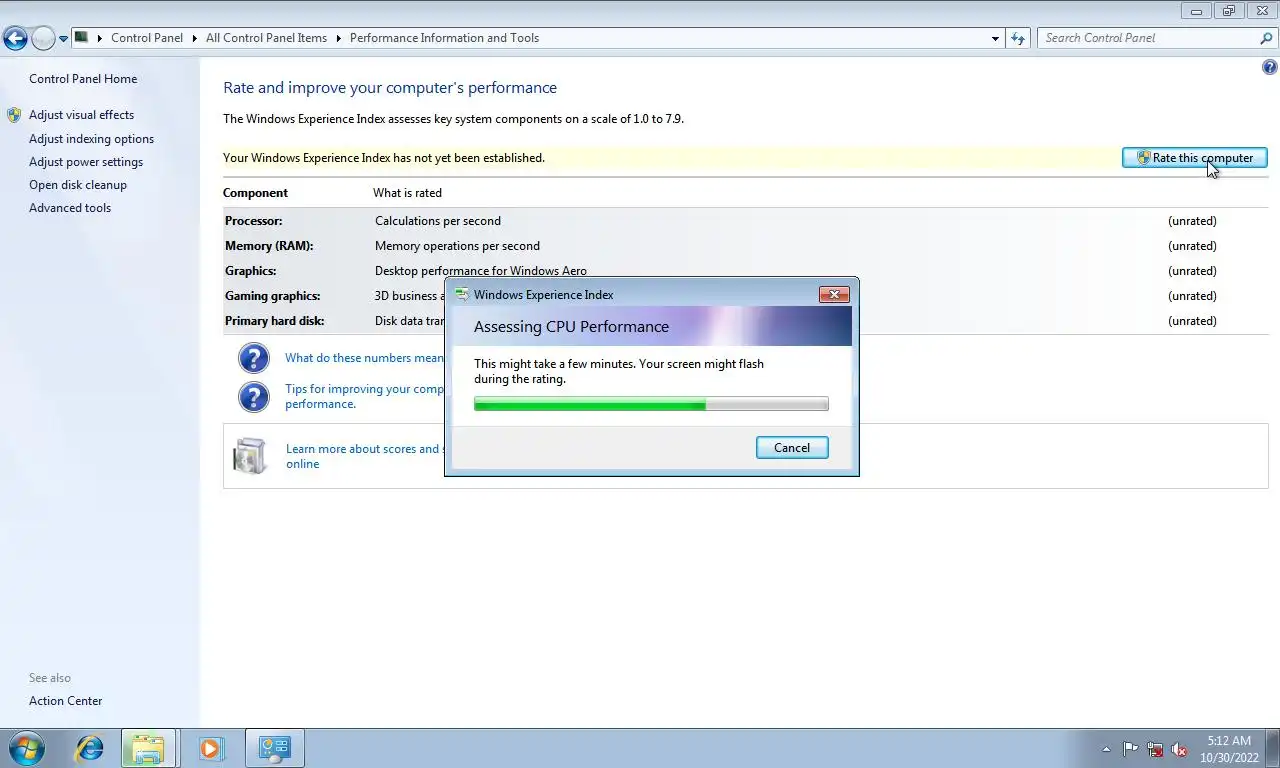
Task: Click the Control Panel taskbar button
Action: pos(274,748)
